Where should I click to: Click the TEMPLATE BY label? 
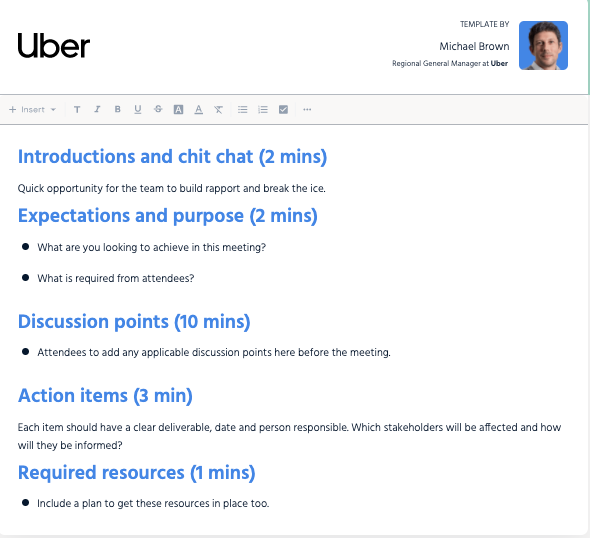click(x=485, y=24)
